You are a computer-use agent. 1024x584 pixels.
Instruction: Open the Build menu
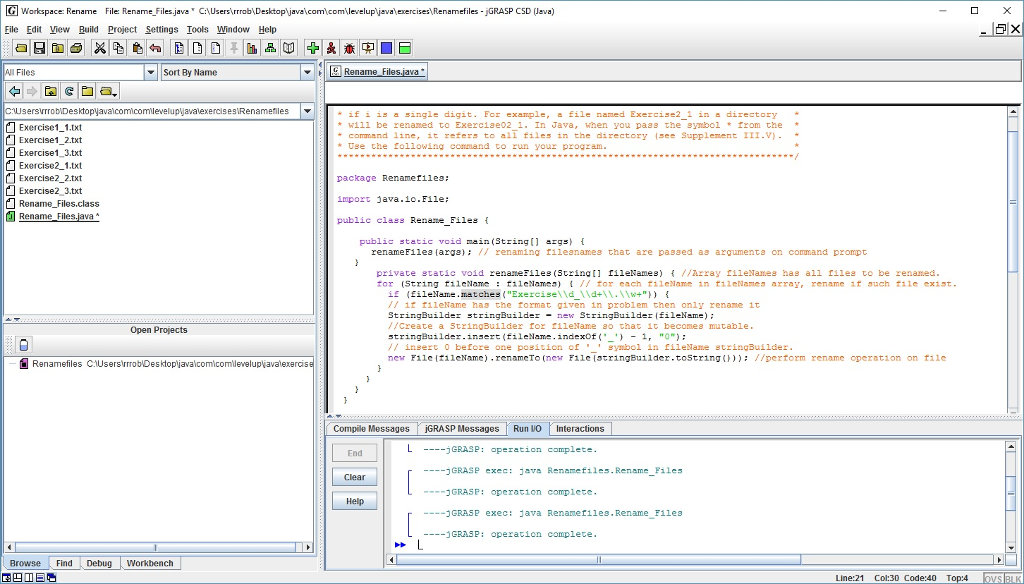(x=88, y=29)
